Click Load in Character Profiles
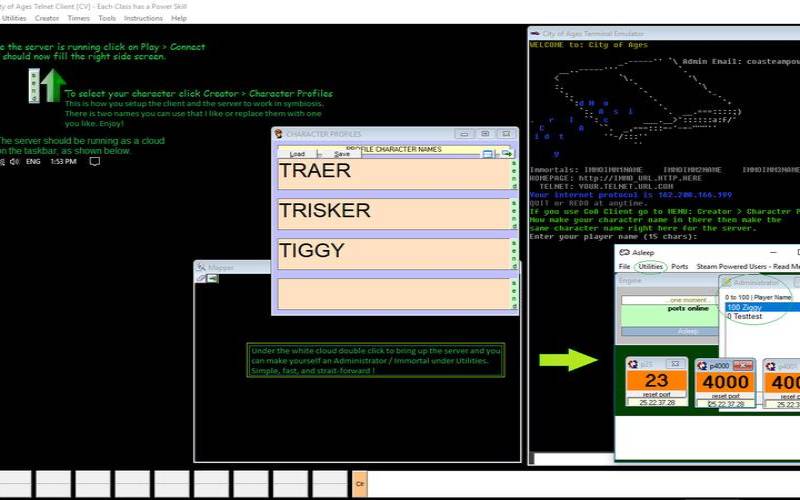This screenshot has width=800, height=500. (297, 154)
